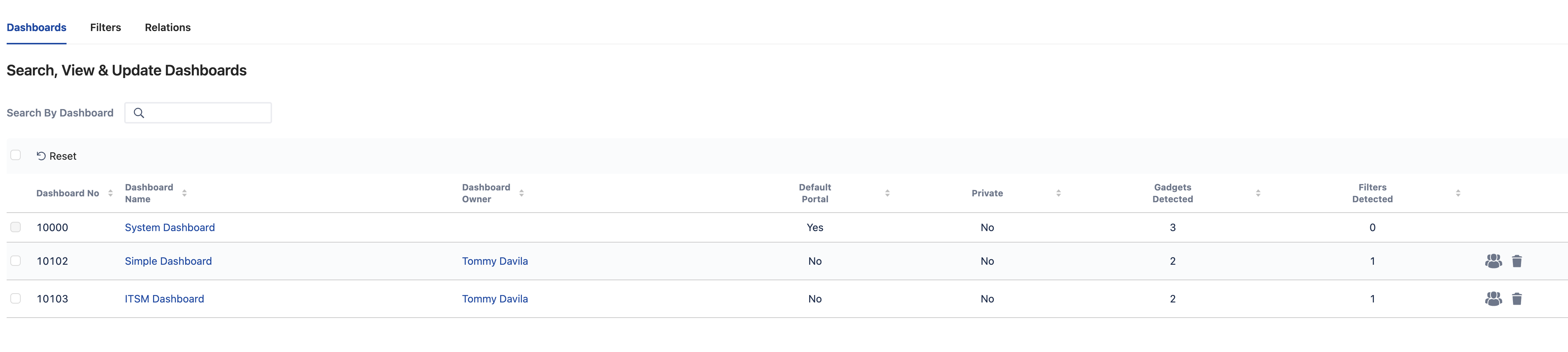Viewport: 1568px width, 352px height.
Task: Open the ITSM Dashboard link
Action: [x=164, y=299]
